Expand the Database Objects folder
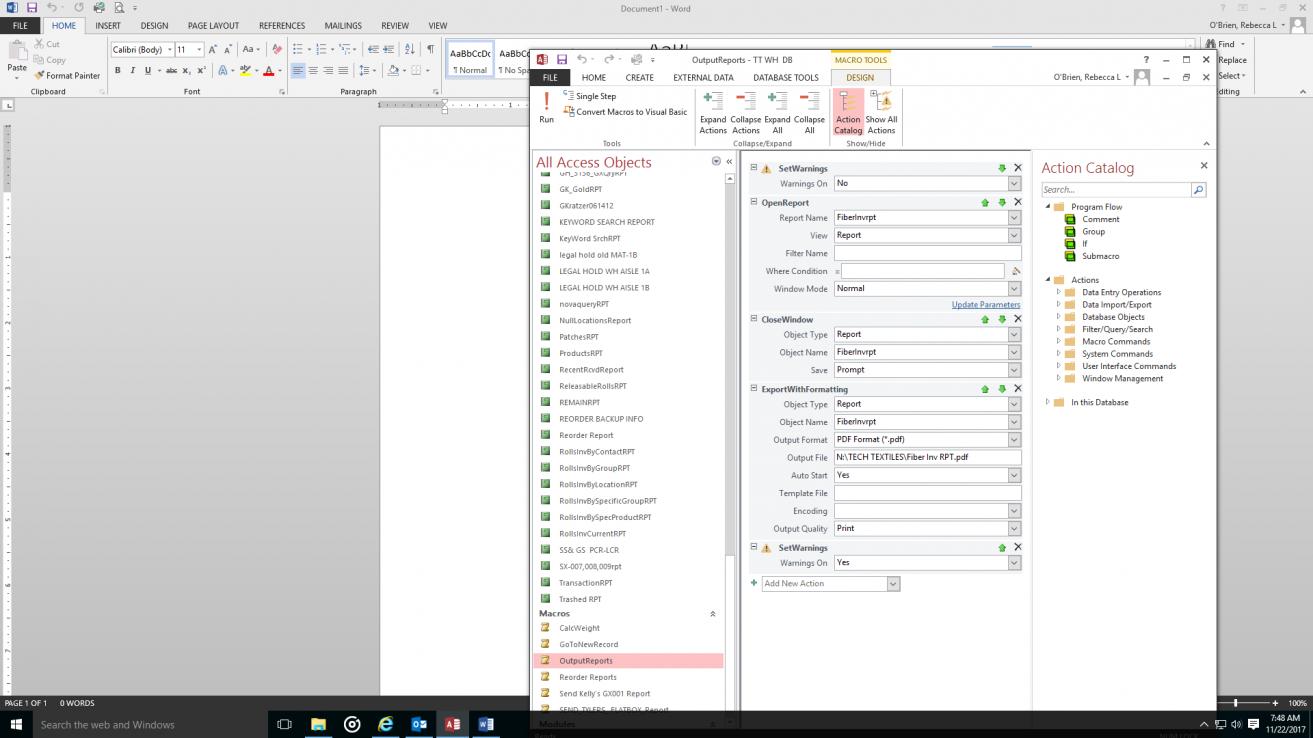1313x738 pixels. [x=1060, y=317]
